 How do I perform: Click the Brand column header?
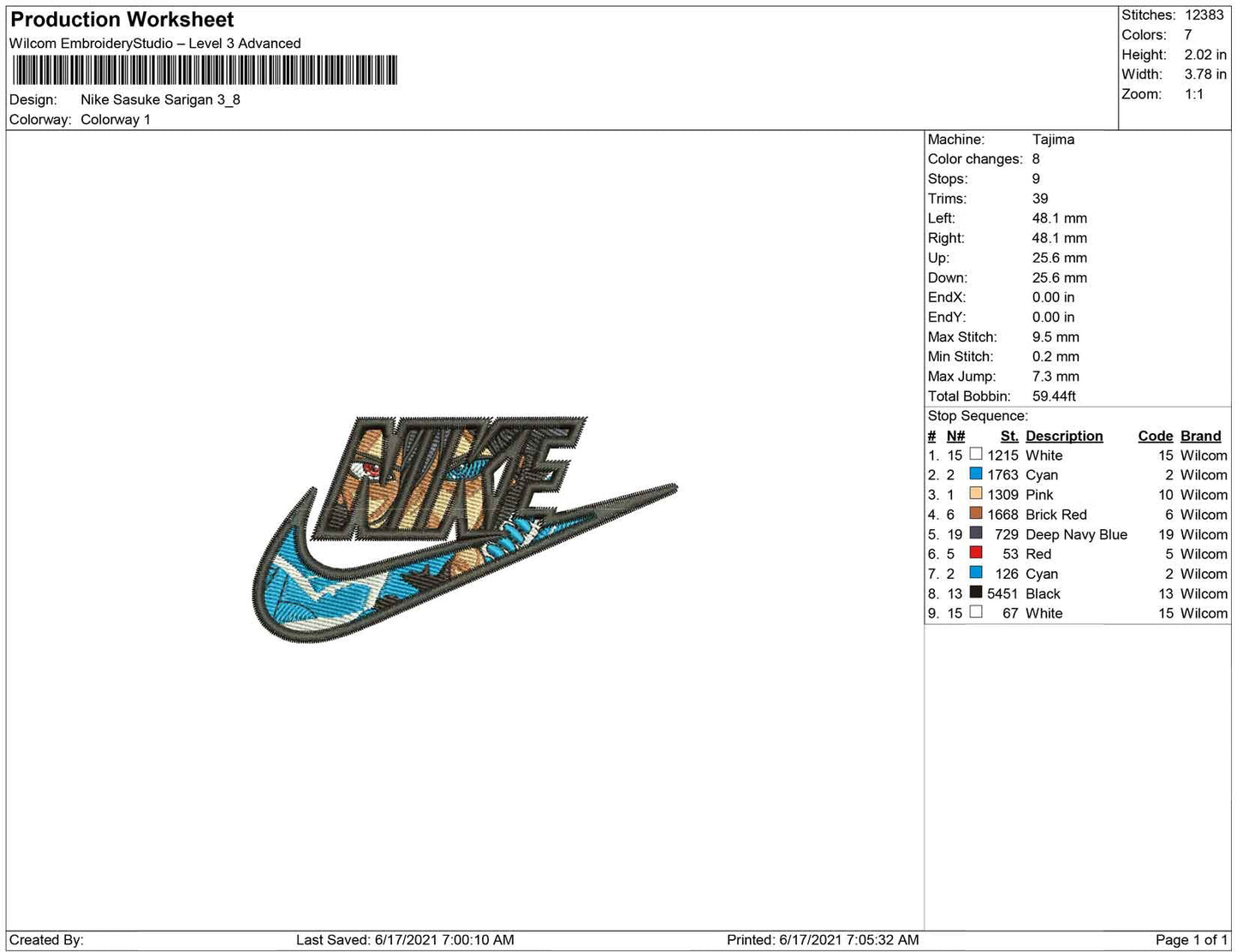1201,436
